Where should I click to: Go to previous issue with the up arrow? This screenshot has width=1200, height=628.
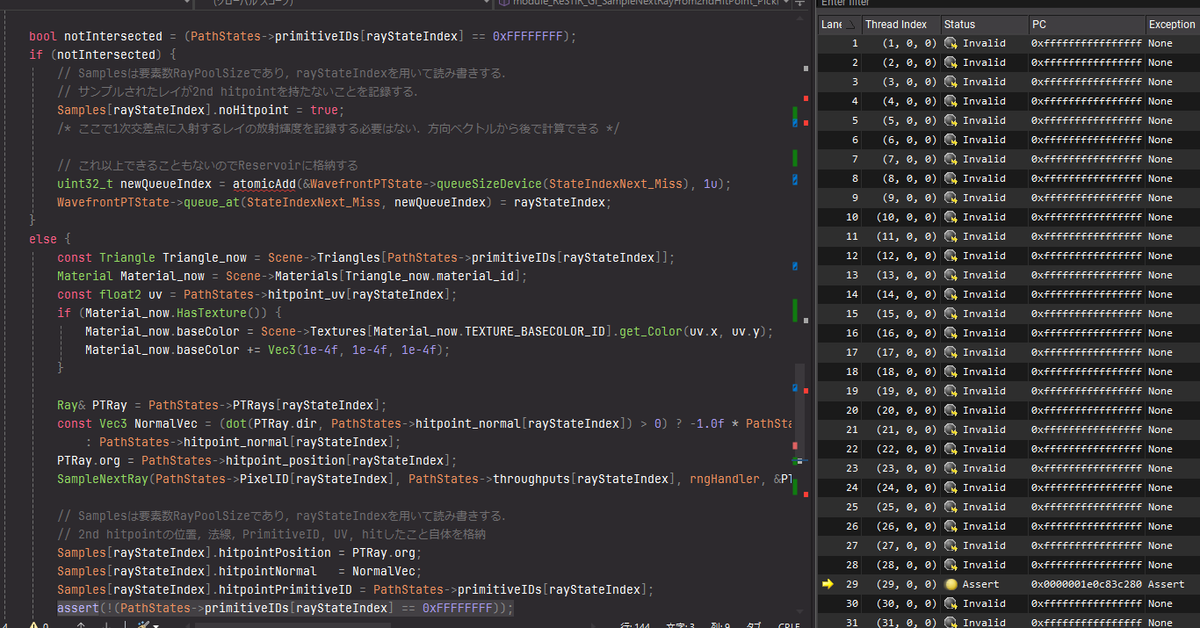tap(81, 623)
